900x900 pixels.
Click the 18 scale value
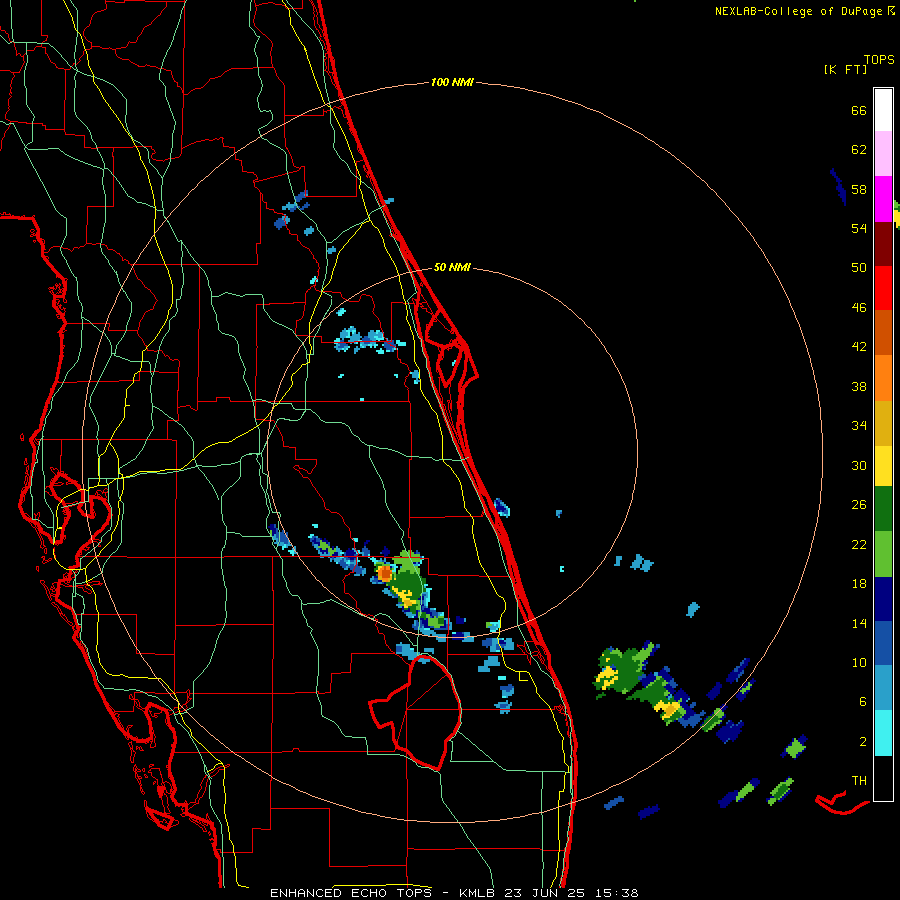pyautogui.click(x=859, y=583)
